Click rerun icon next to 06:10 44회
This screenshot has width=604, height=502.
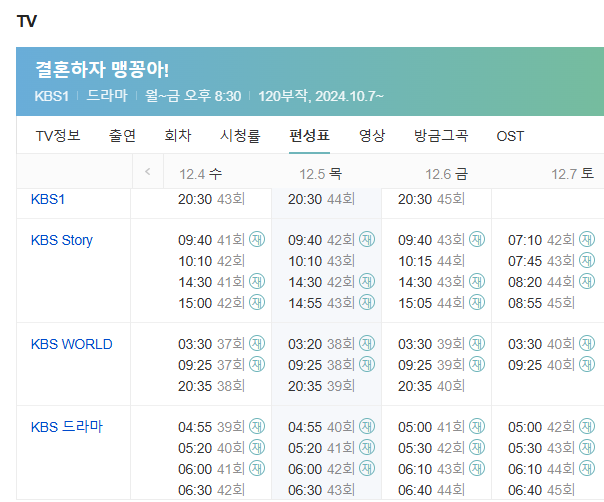pyautogui.click(x=587, y=468)
